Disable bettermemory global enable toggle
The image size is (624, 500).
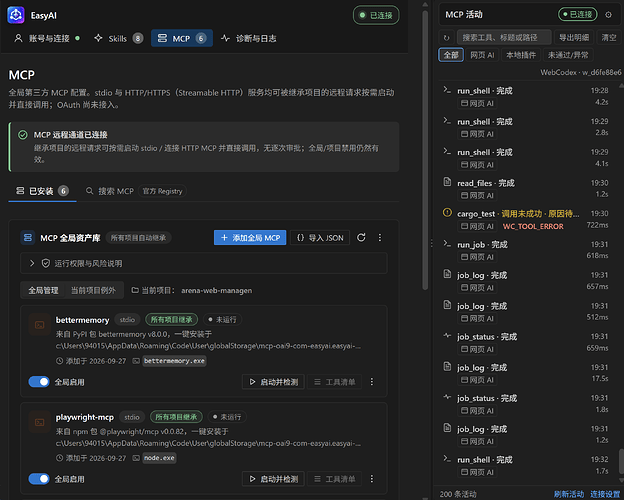tap(39, 382)
